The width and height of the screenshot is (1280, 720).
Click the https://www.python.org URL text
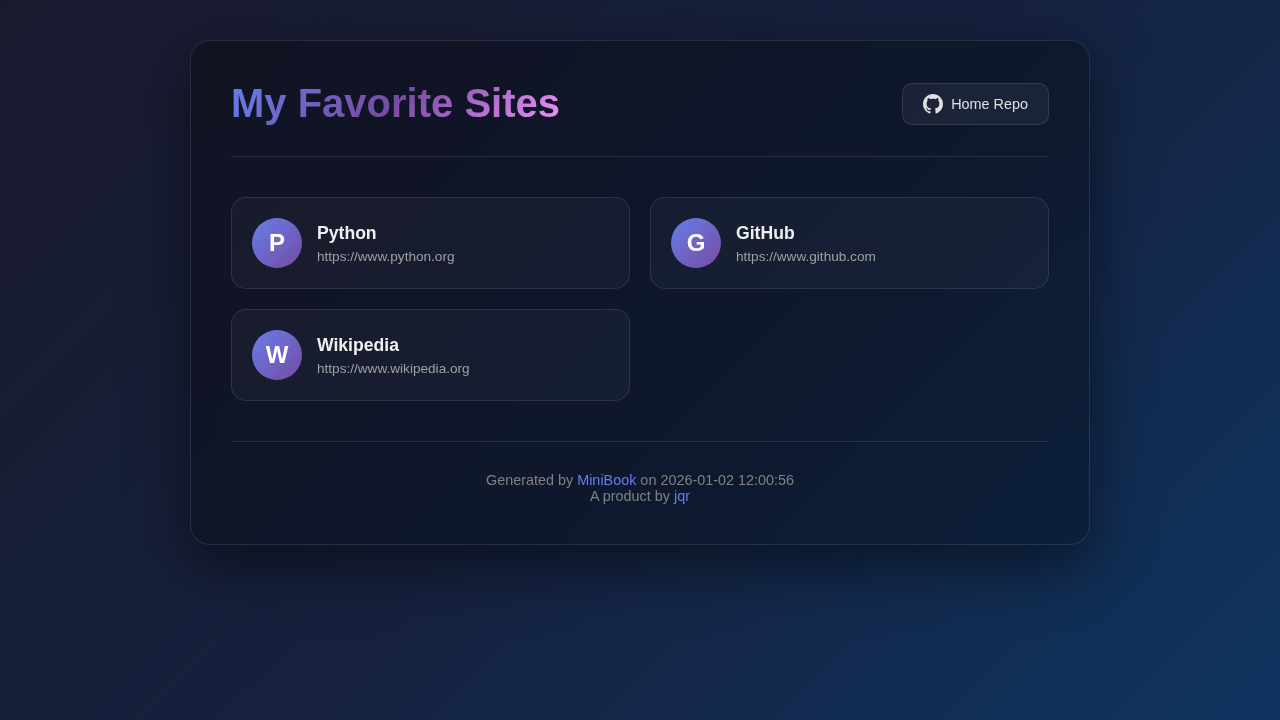(x=385, y=257)
